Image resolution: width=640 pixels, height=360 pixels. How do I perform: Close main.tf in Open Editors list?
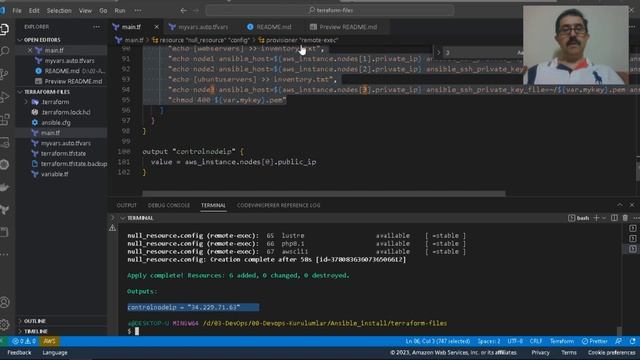pyautogui.click(x=30, y=50)
